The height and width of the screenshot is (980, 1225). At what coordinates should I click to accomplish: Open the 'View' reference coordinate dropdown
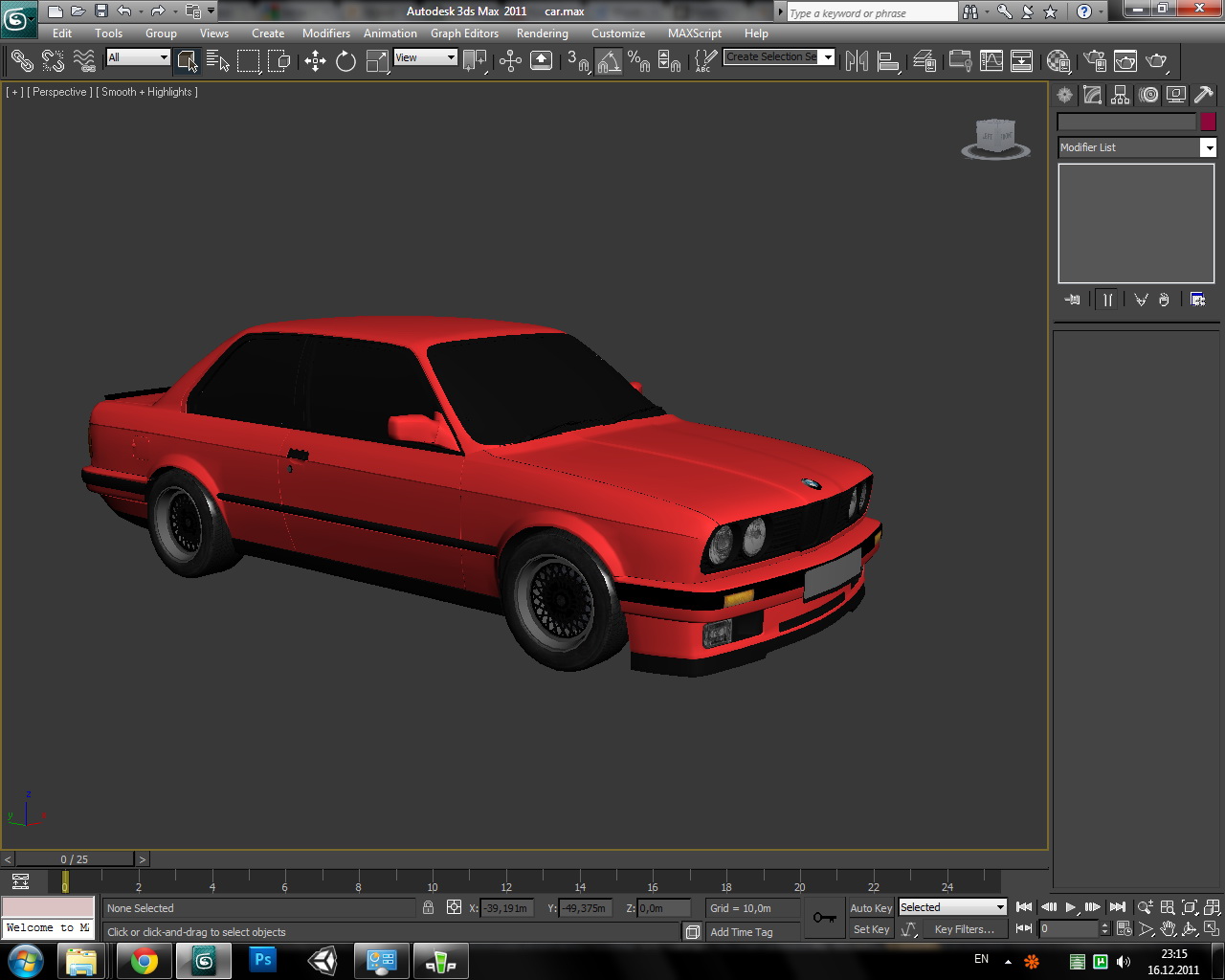(x=425, y=57)
